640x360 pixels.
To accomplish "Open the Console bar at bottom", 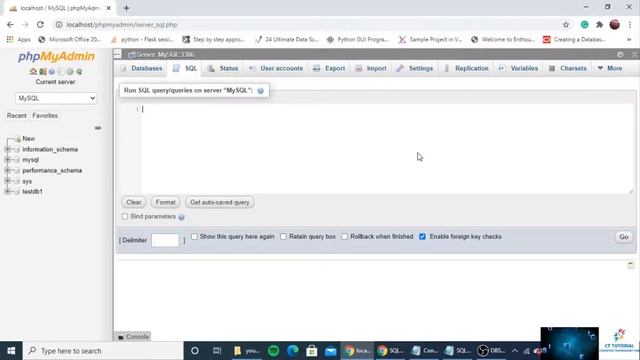I will point(133,337).
